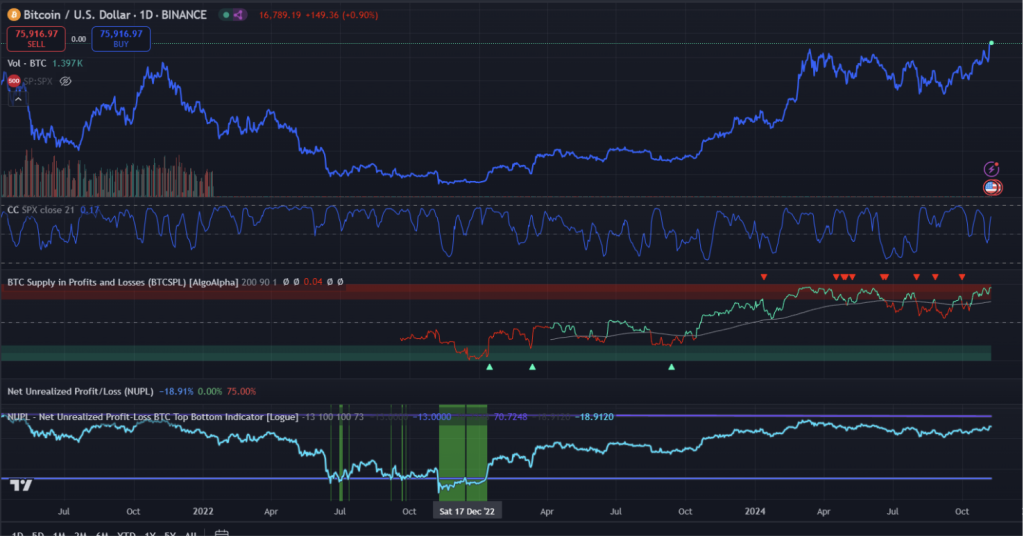Click the first green up-triangle bottom signal
This screenshot has height=538, width=1024.
[489, 367]
